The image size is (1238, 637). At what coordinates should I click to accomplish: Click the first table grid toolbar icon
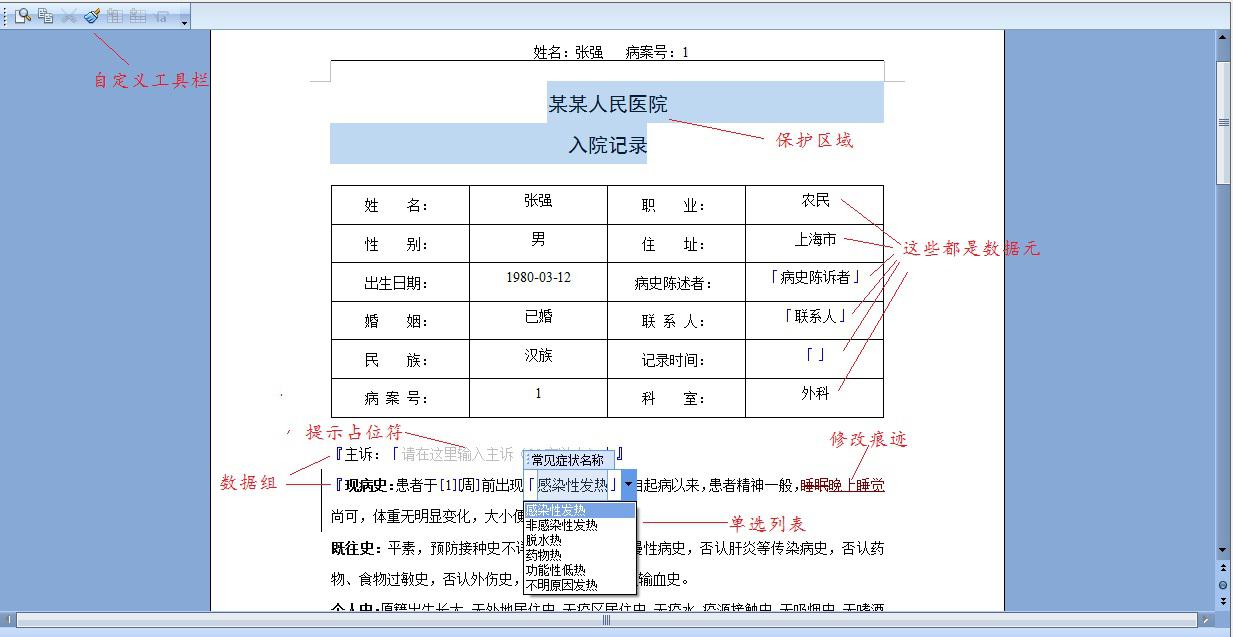[x=115, y=16]
